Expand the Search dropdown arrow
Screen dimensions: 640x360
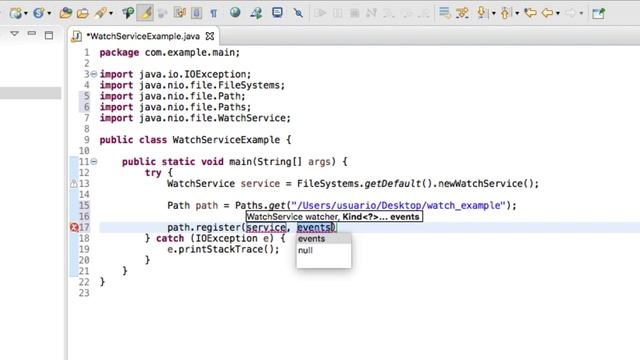[111, 13]
